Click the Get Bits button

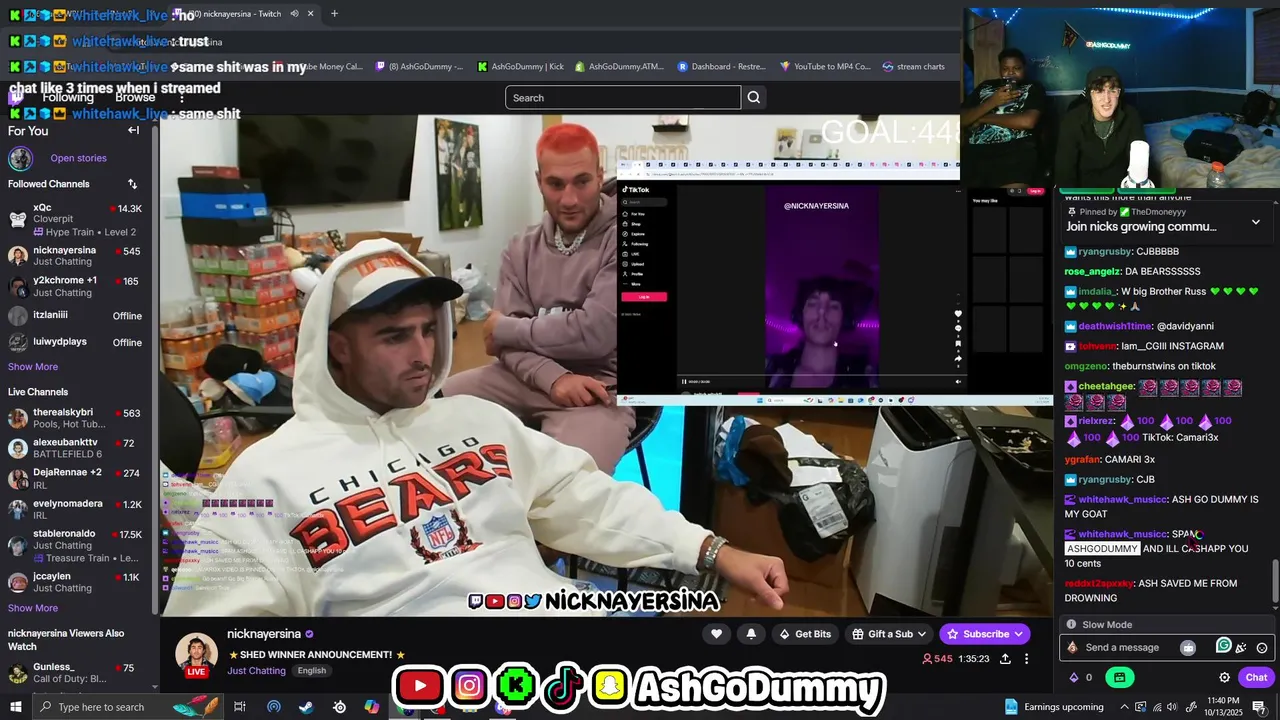tap(804, 634)
